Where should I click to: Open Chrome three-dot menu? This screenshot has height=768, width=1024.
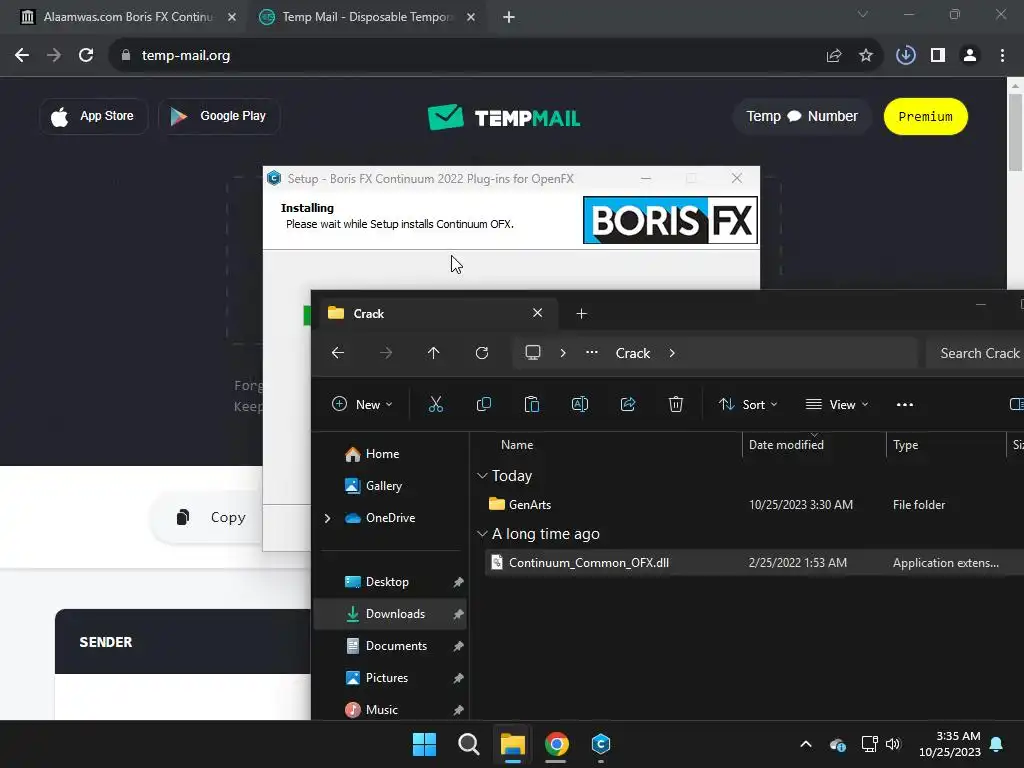(x=1002, y=56)
